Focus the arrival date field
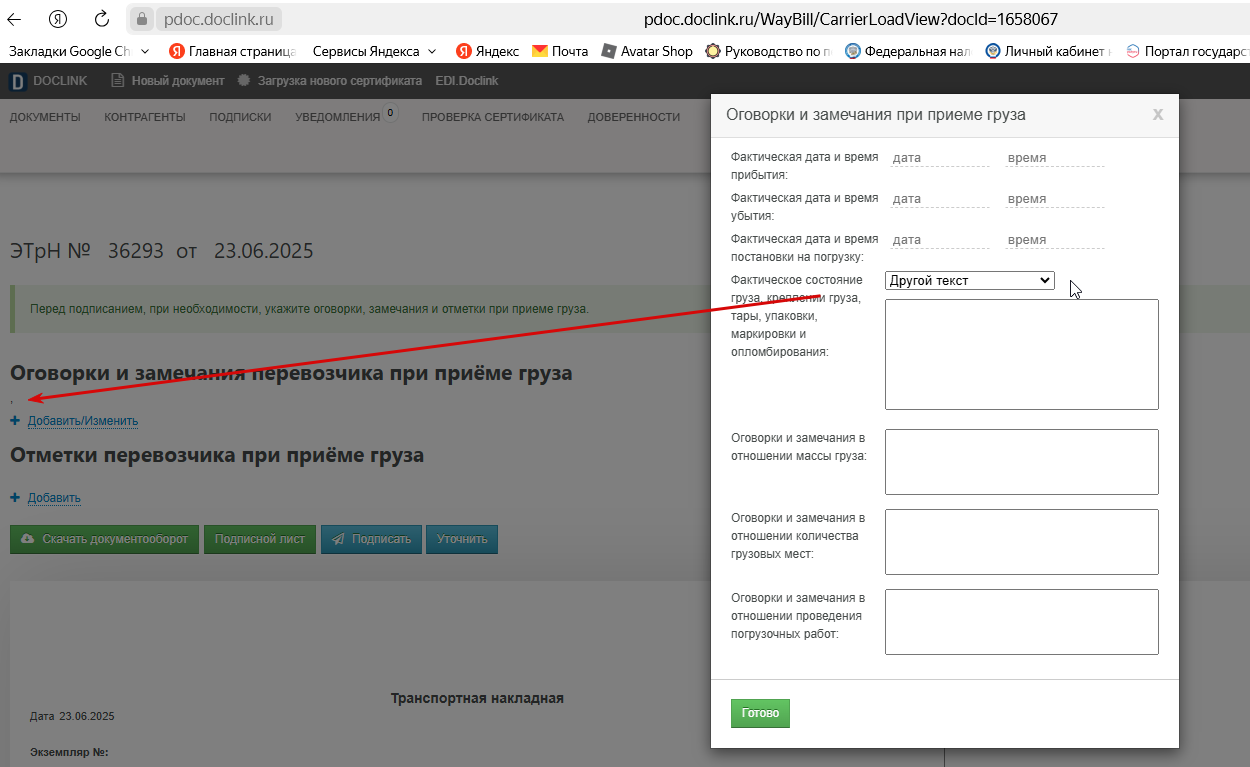1250x767 pixels. pos(939,158)
